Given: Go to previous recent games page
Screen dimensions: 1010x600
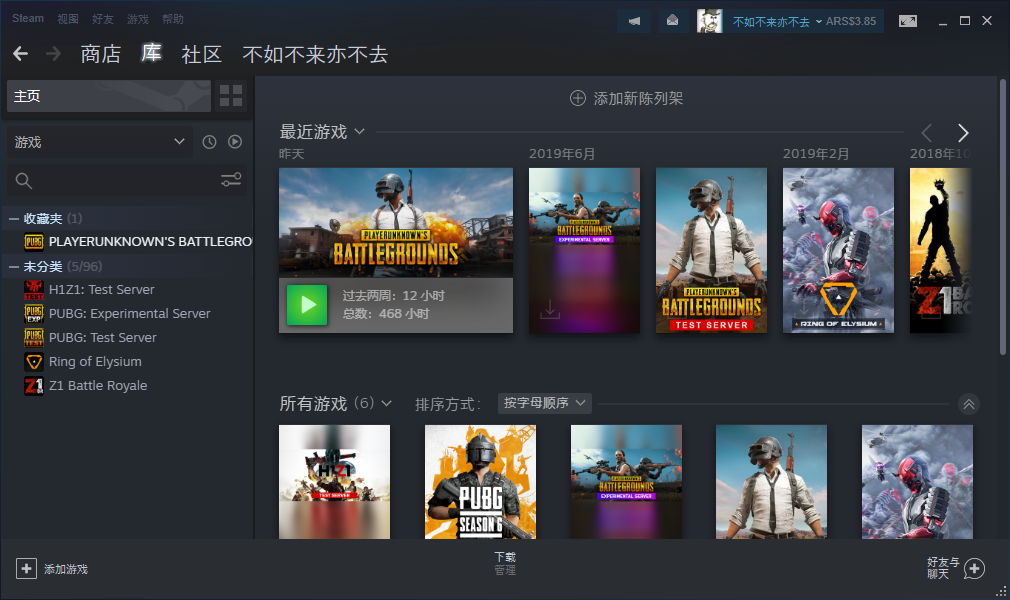Looking at the screenshot, I should click(927, 133).
